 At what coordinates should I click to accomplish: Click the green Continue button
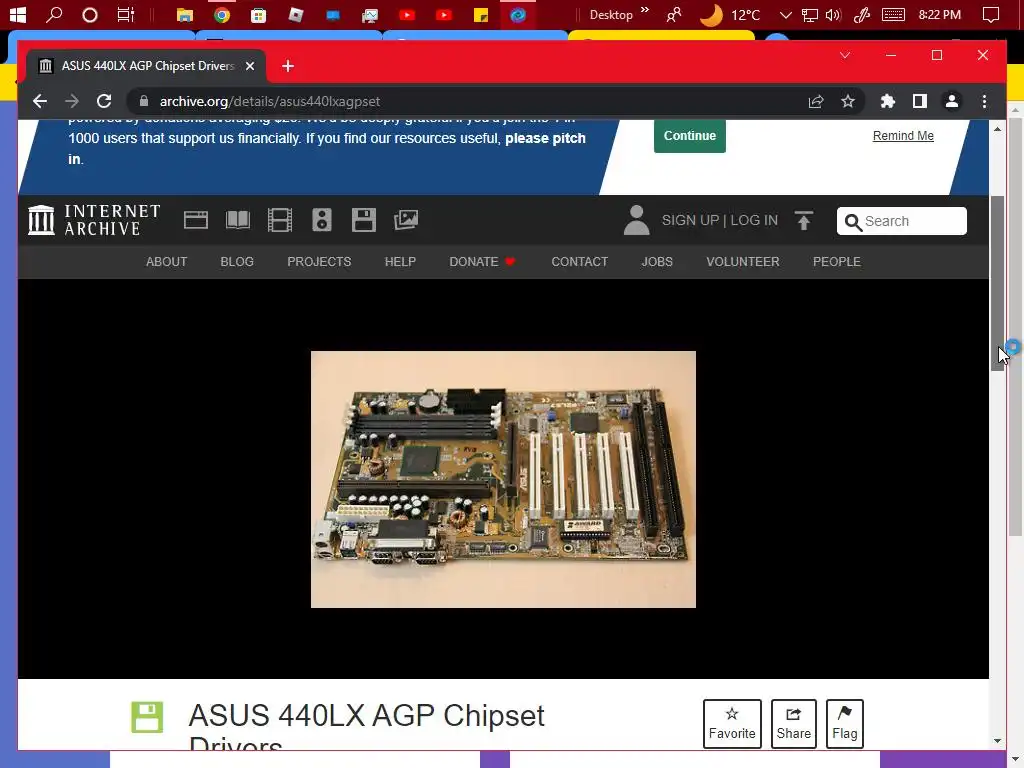pos(690,136)
